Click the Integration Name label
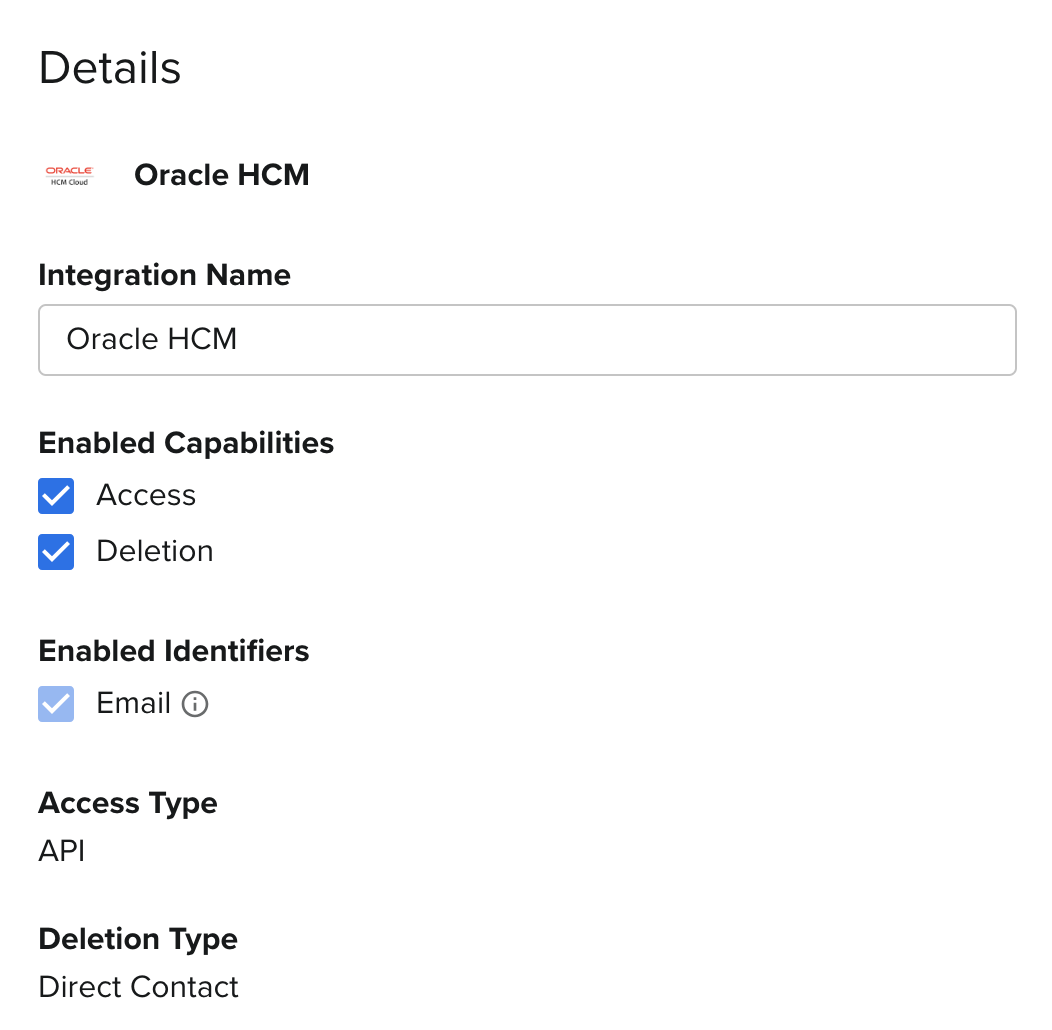This screenshot has height=1030, width=1052. [x=164, y=275]
